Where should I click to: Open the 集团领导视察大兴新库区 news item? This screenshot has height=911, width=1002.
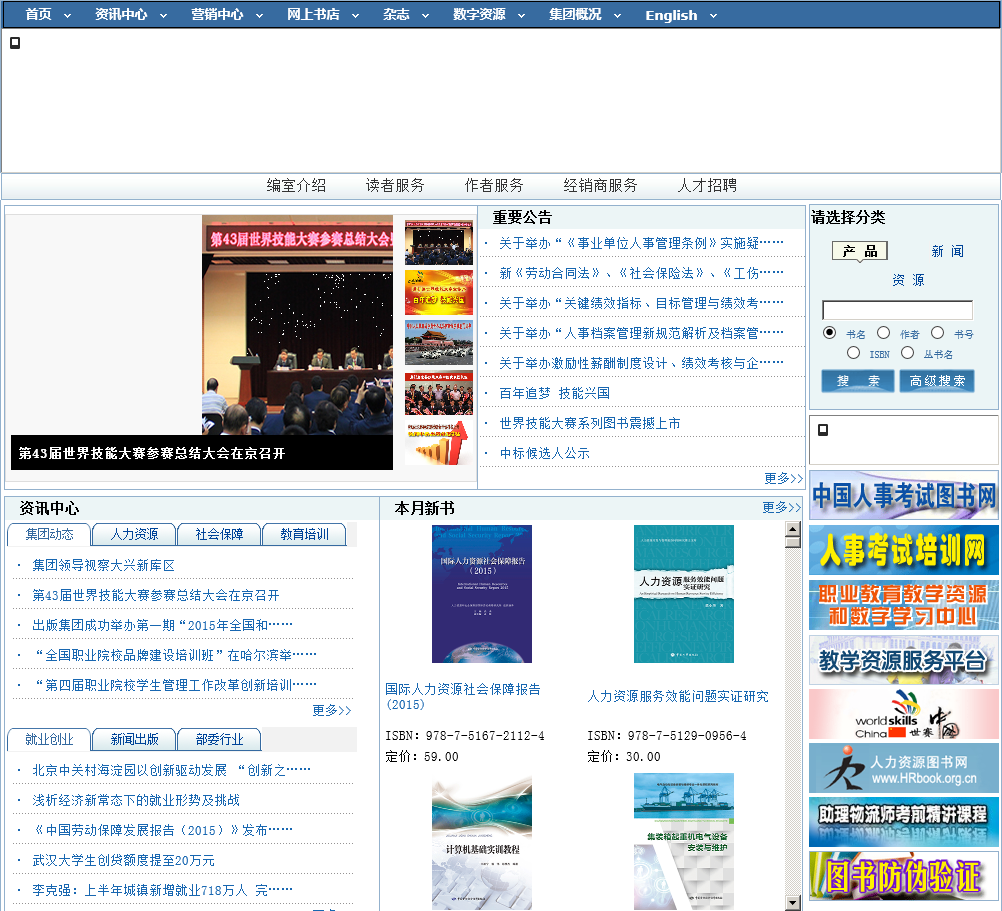[104, 565]
